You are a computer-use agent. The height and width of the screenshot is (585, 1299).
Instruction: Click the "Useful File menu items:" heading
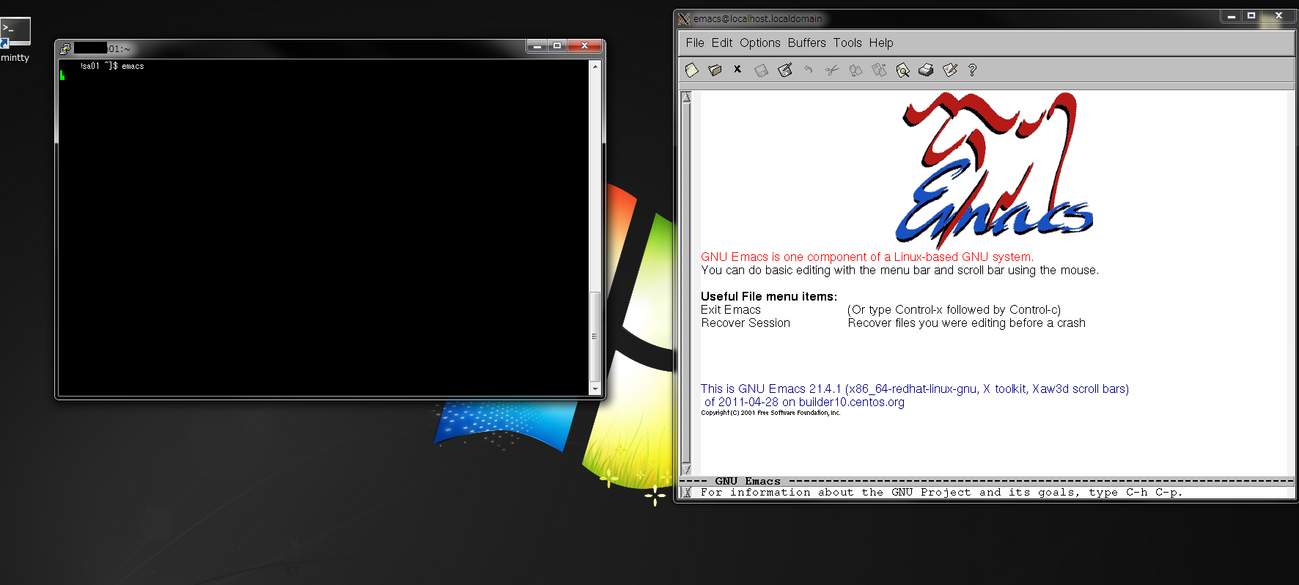pyautogui.click(x=769, y=297)
